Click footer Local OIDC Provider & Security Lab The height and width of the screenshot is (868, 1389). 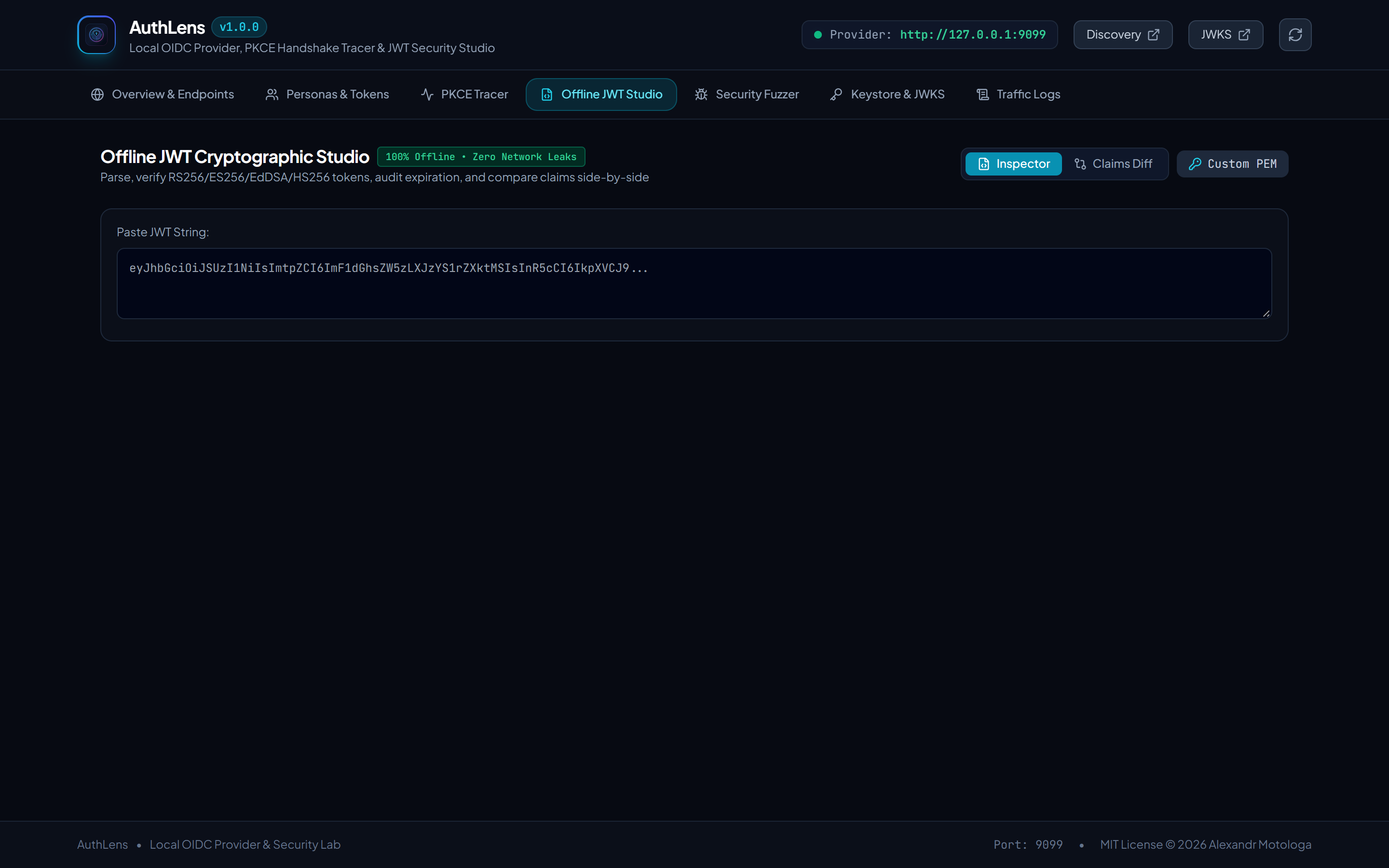point(245,844)
